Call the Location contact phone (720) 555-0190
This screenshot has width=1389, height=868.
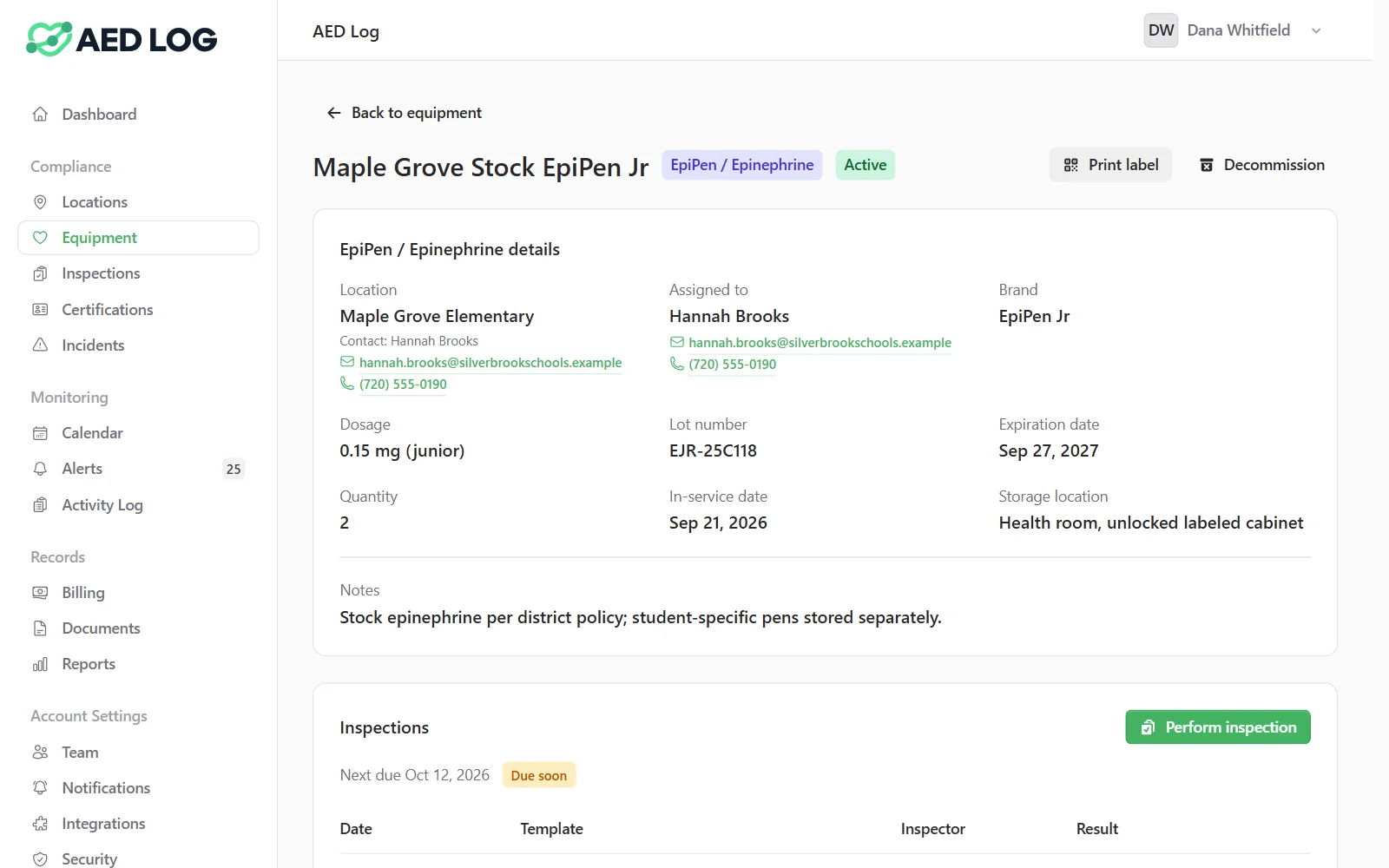coord(403,385)
